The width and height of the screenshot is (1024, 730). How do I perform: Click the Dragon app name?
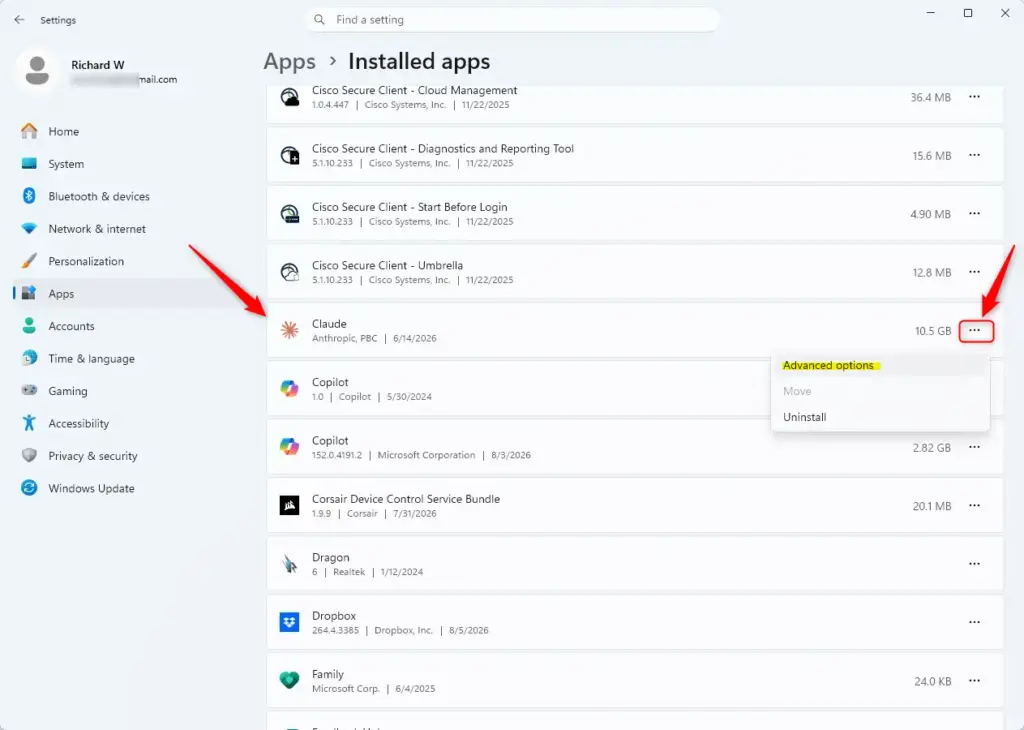point(330,558)
